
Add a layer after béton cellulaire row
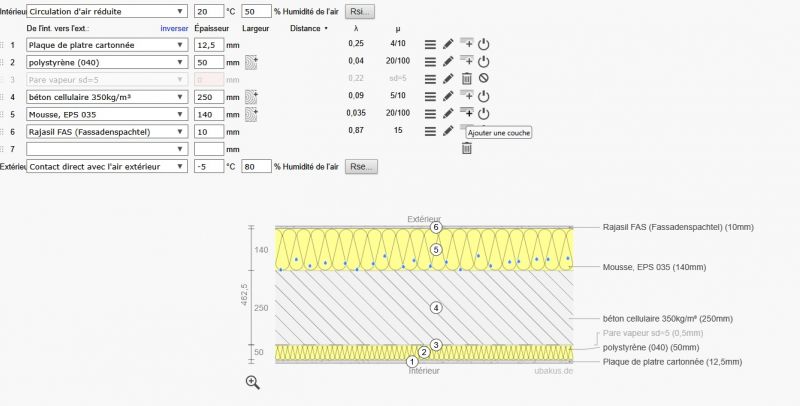coord(466,96)
